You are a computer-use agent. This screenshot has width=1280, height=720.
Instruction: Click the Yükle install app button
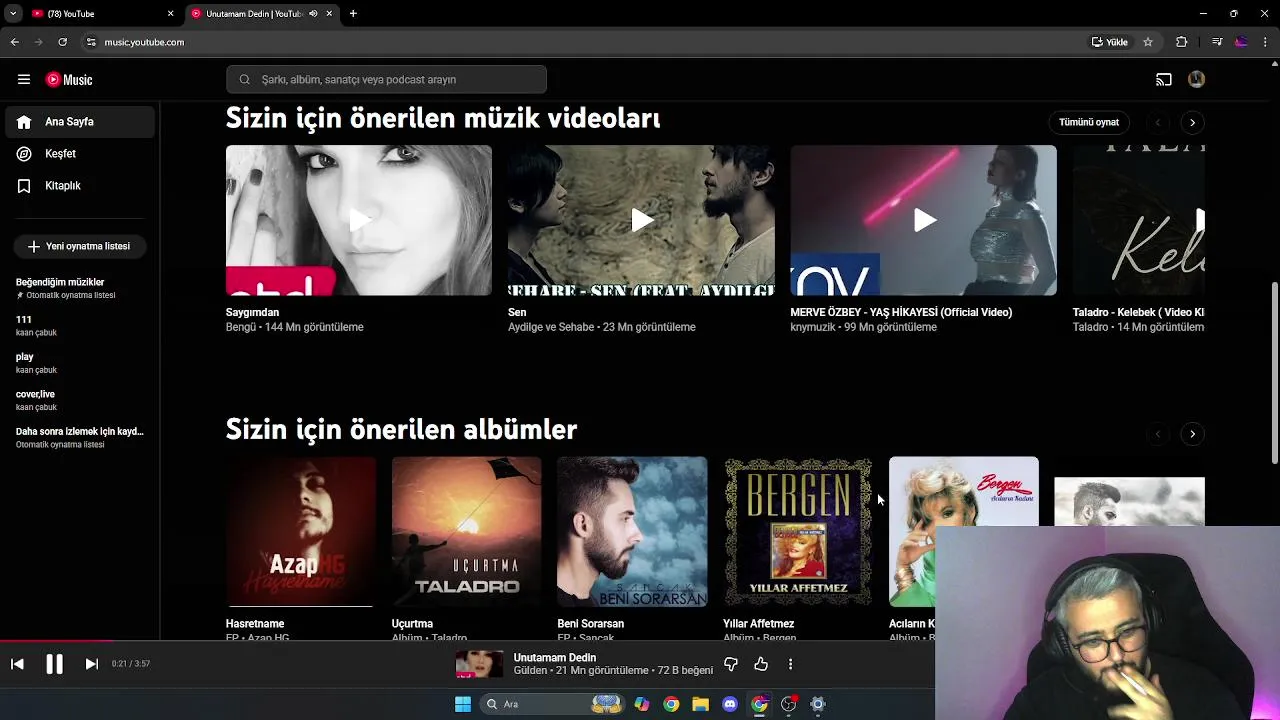(1110, 42)
